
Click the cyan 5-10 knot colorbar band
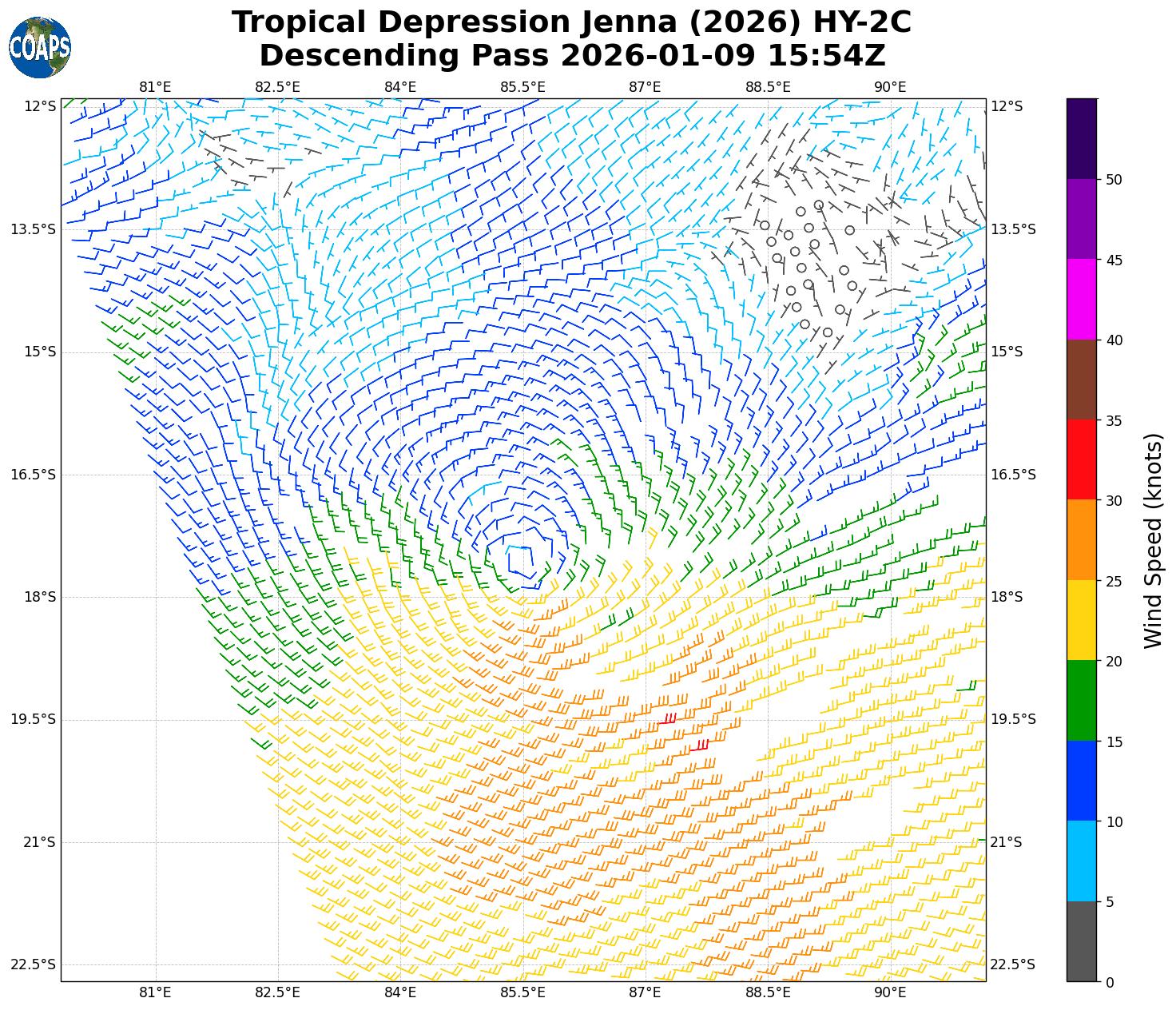click(1082, 861)
